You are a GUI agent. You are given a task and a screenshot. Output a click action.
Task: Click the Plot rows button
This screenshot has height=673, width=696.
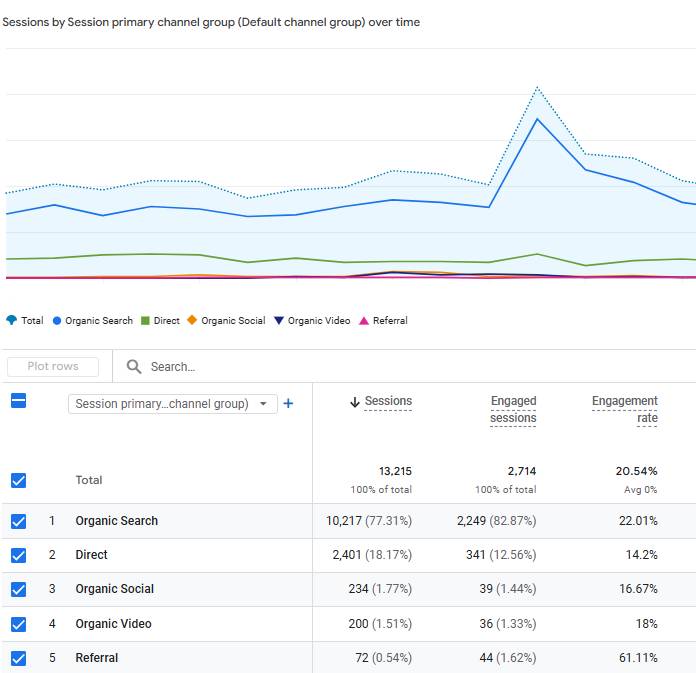tap(53, 367)
